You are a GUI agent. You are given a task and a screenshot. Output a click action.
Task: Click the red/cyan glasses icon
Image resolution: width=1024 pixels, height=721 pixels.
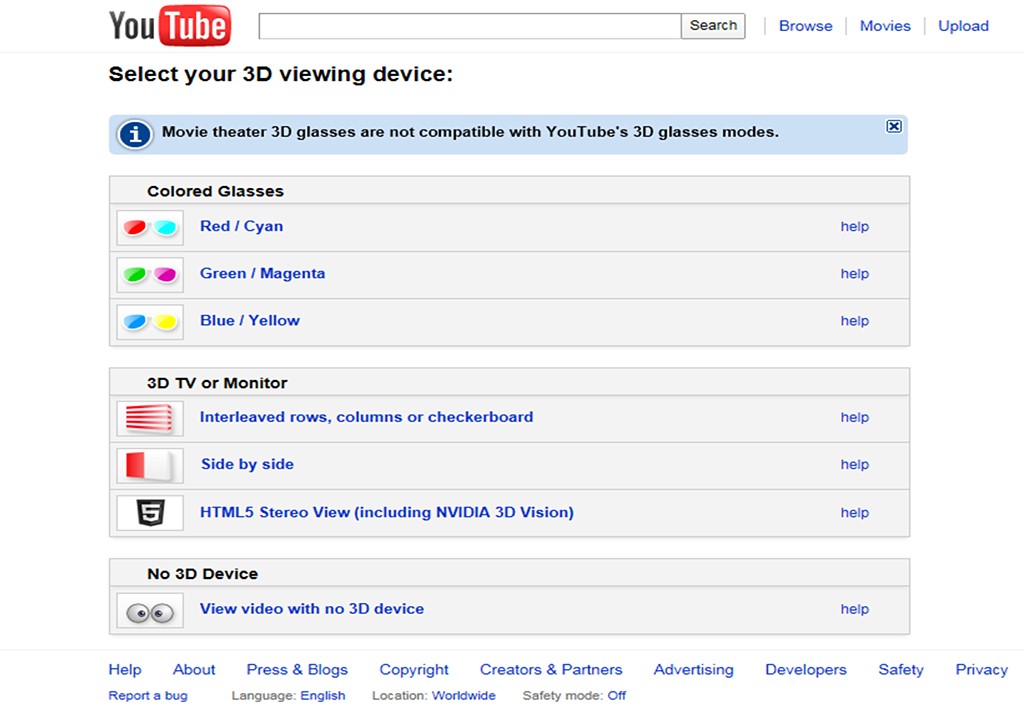coord(150,227)
